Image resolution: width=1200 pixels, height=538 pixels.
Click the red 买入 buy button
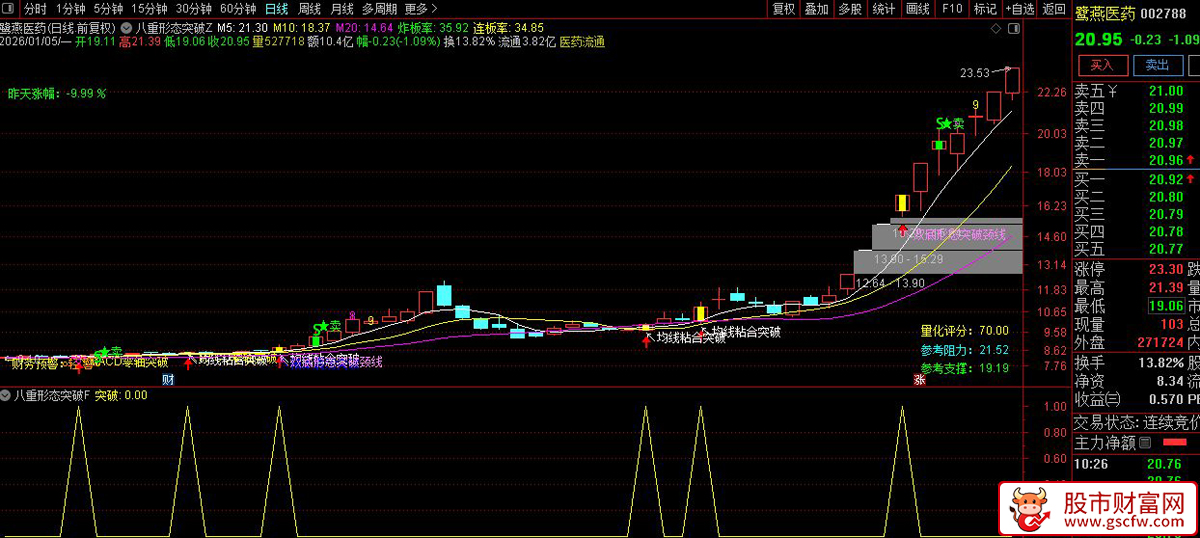point(1101,65)
